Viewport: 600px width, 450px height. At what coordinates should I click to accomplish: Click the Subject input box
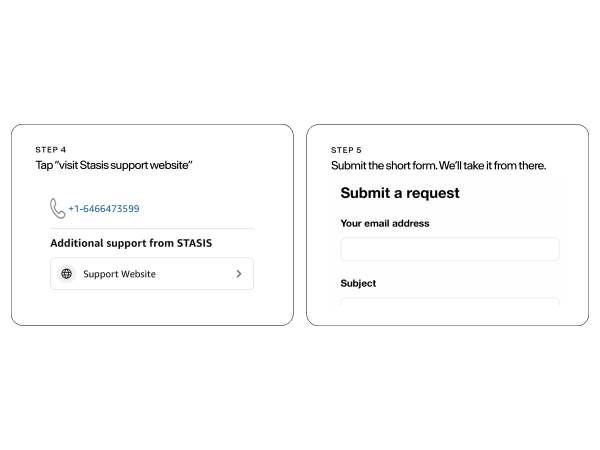tap(450, 302)
